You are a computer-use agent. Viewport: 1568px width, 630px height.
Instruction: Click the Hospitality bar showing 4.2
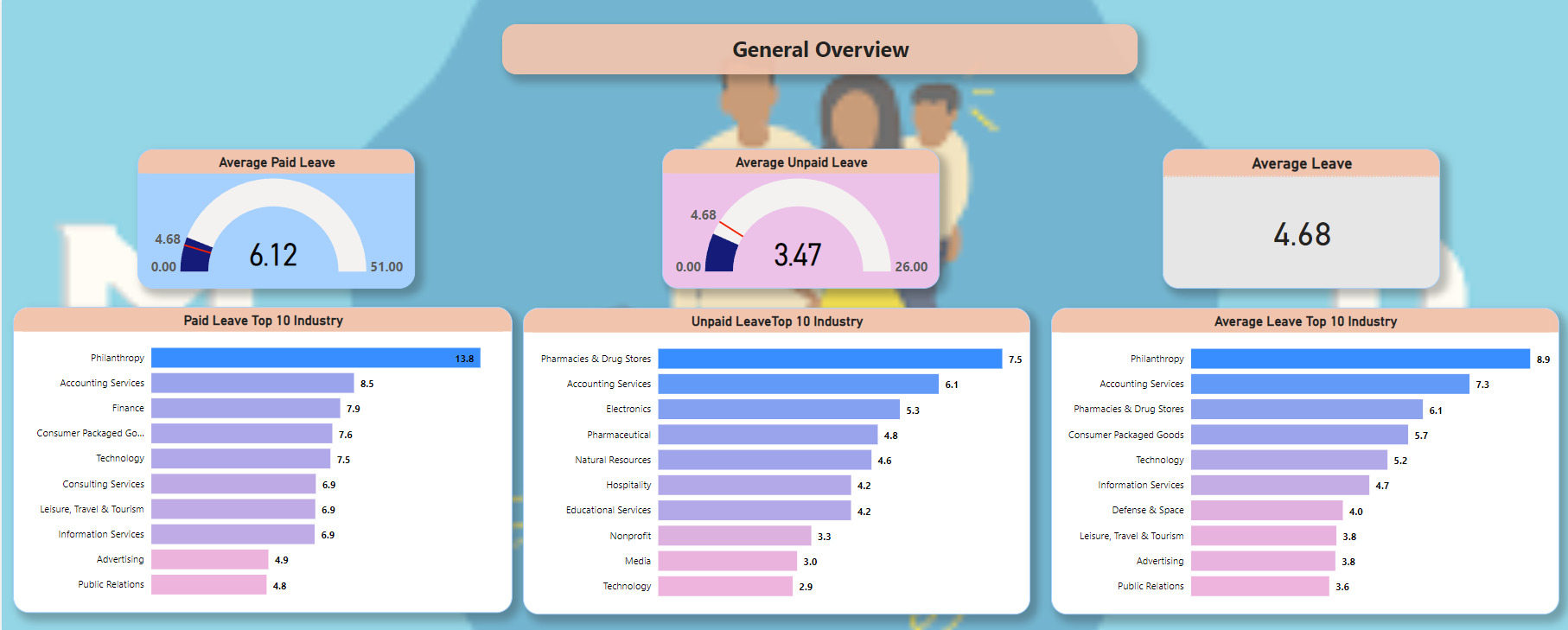click(x=754, y=485)
